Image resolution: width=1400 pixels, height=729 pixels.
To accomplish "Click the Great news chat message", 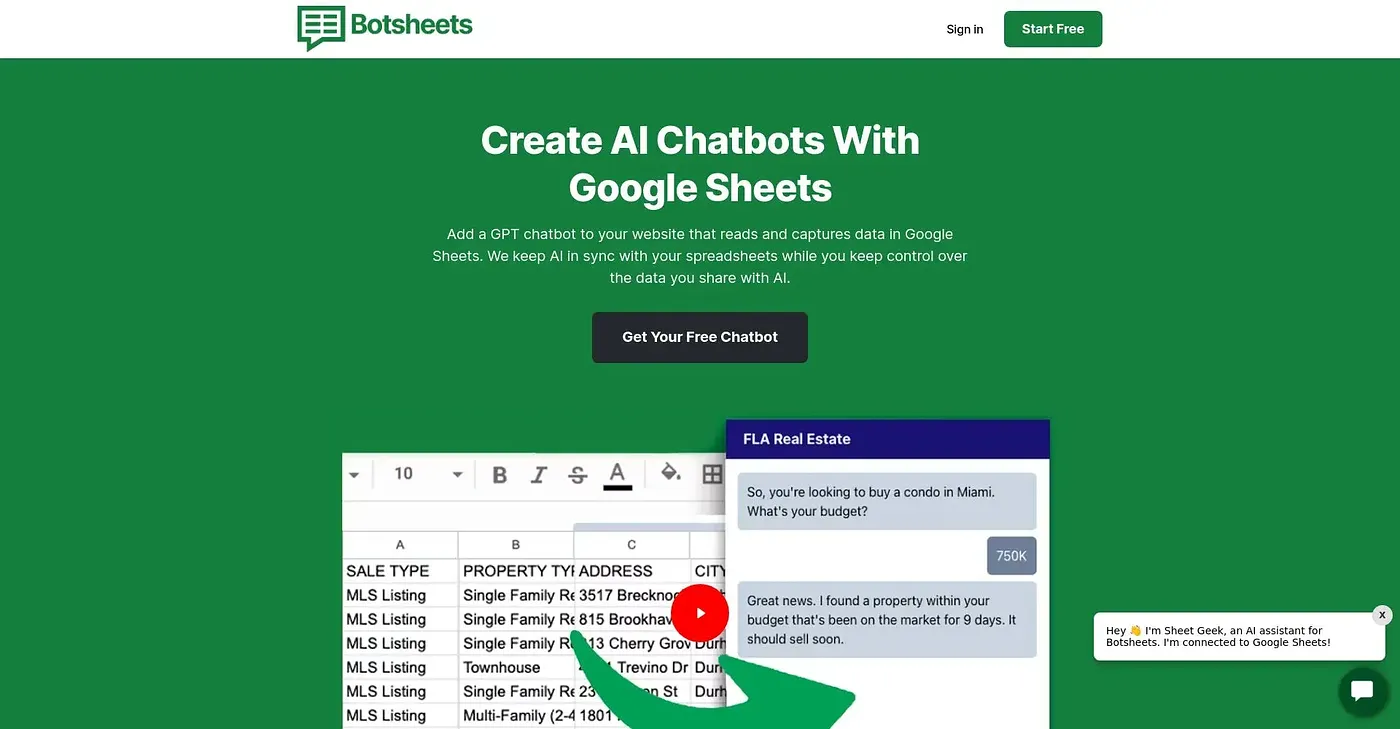I will pos(887,620).
